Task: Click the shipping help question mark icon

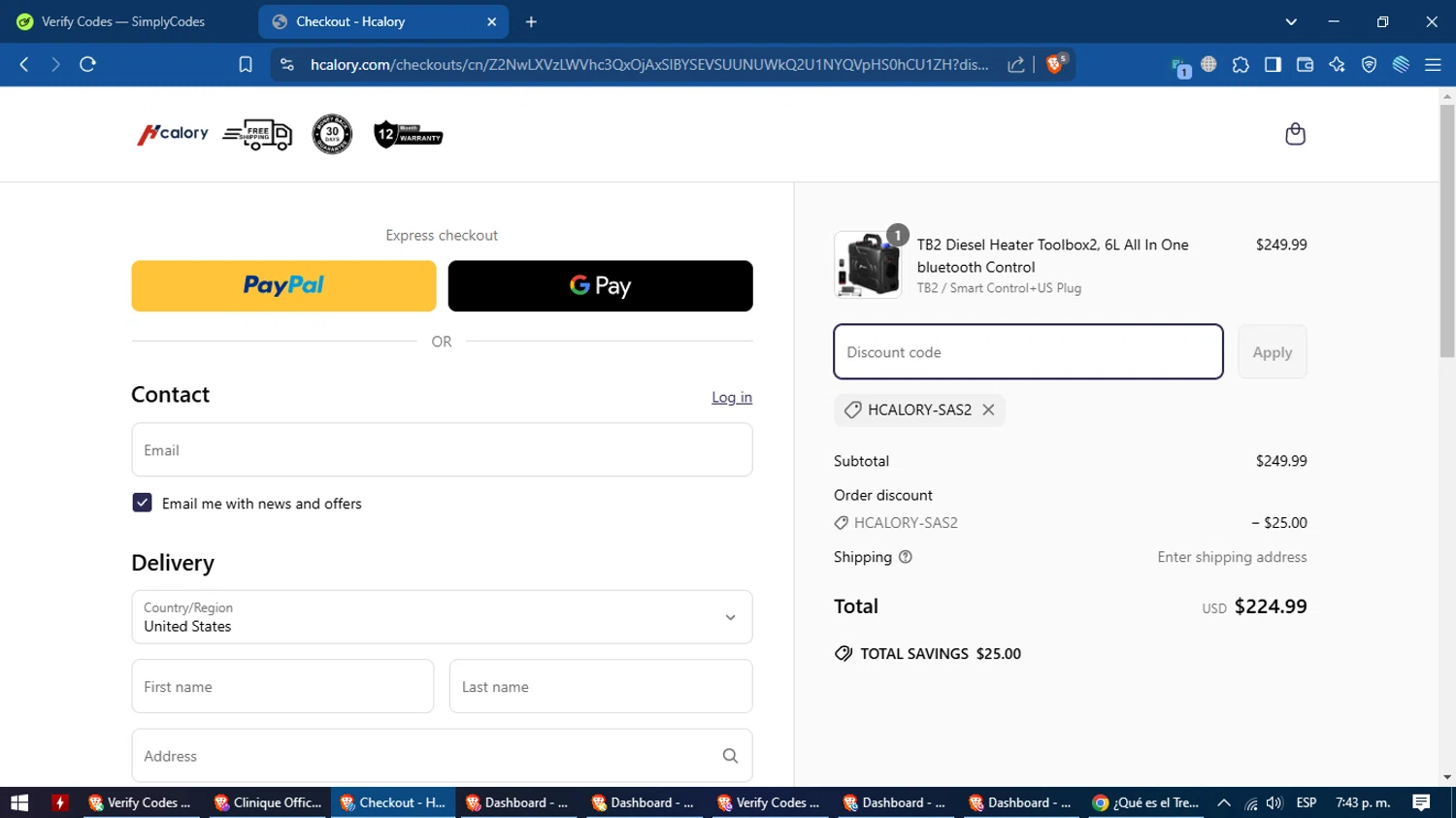Action: pyautogui.click(x=906, y=557)
